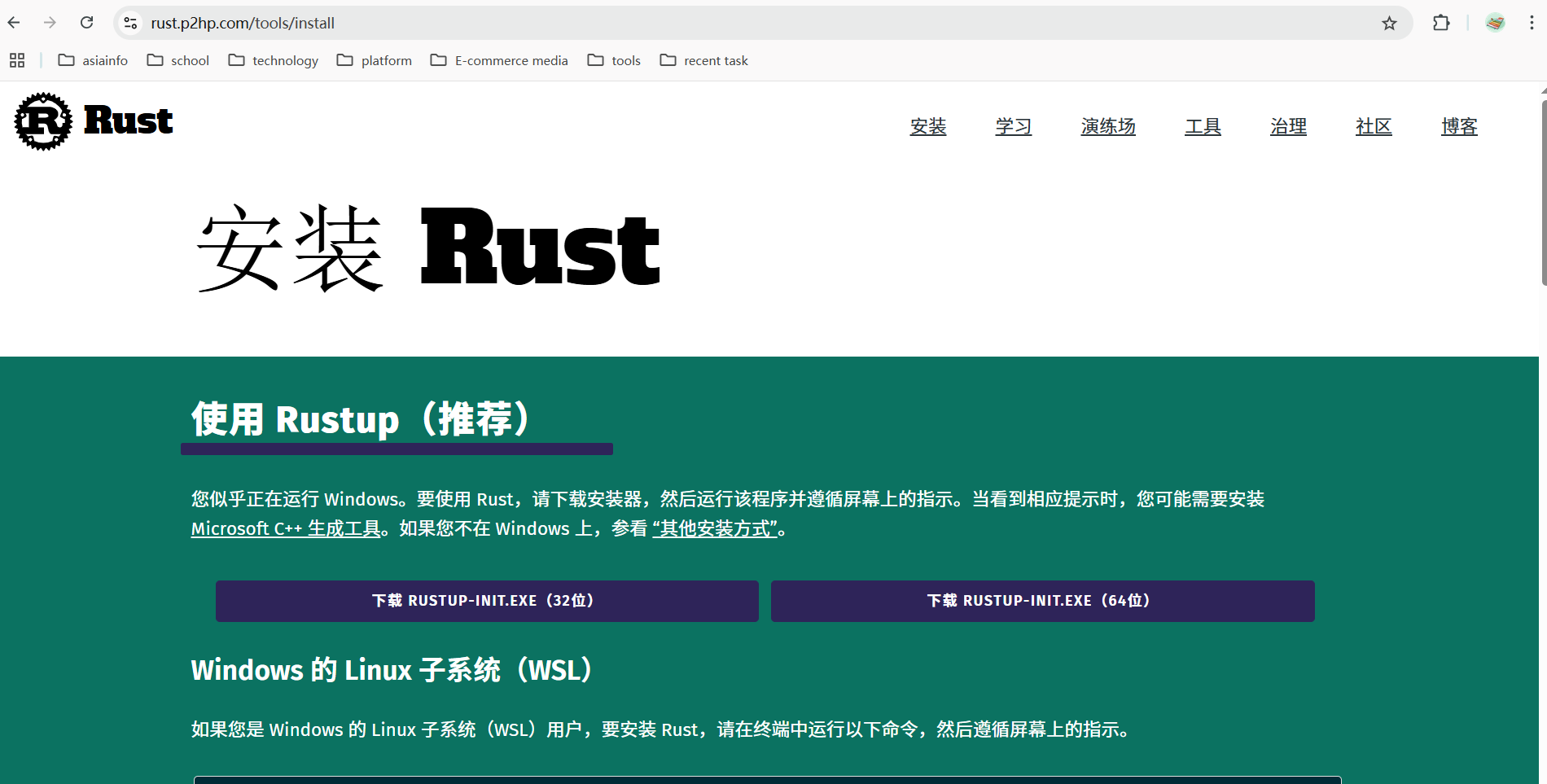Screen dimensions: 1547x784
Task: Click the Rust gear logo
Action: coord(43,121)
